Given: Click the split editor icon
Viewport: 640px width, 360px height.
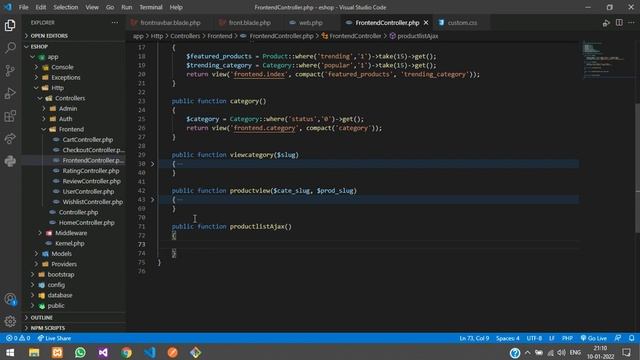Looking at the screenshot, I should [x=619, y=23].
